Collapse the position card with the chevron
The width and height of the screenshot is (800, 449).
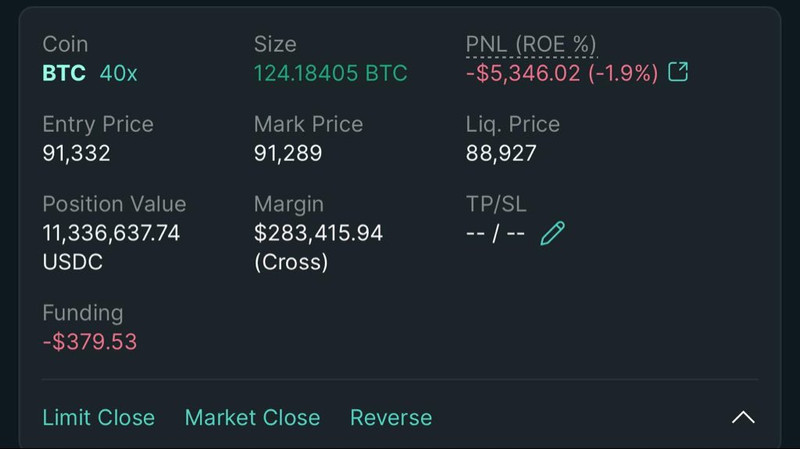click(743, 417)
